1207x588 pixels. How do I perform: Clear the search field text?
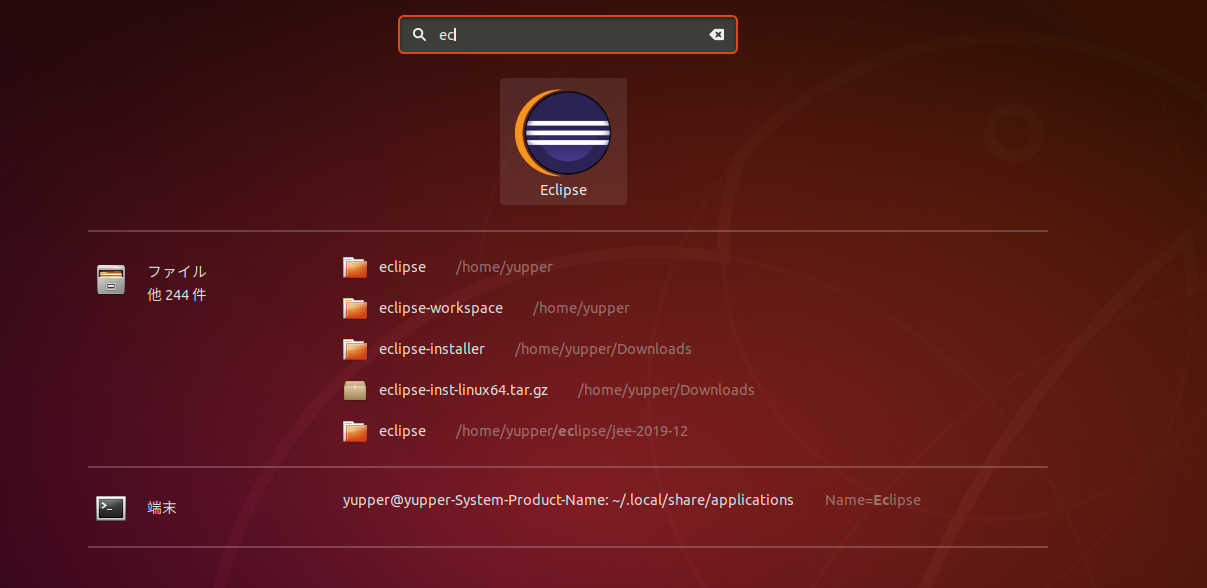tap(716, 35)
